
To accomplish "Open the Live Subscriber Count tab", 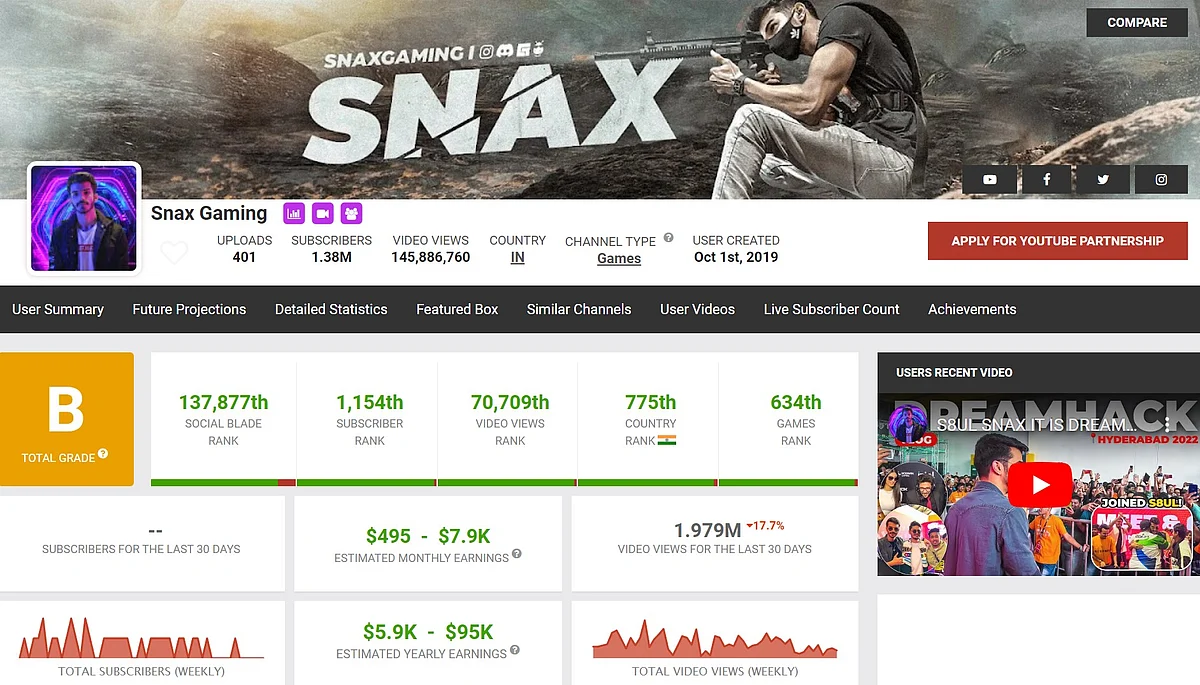I will (832, 309).
